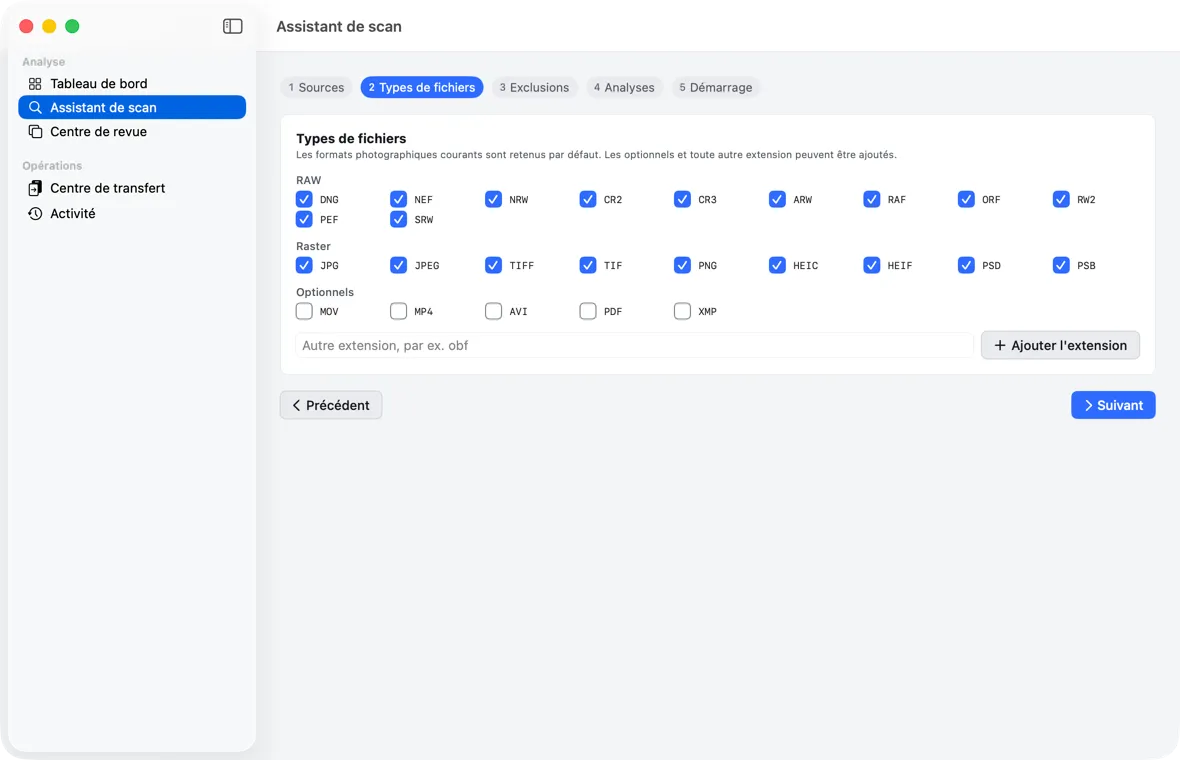Go to step 1 Sources

point(317,87)
